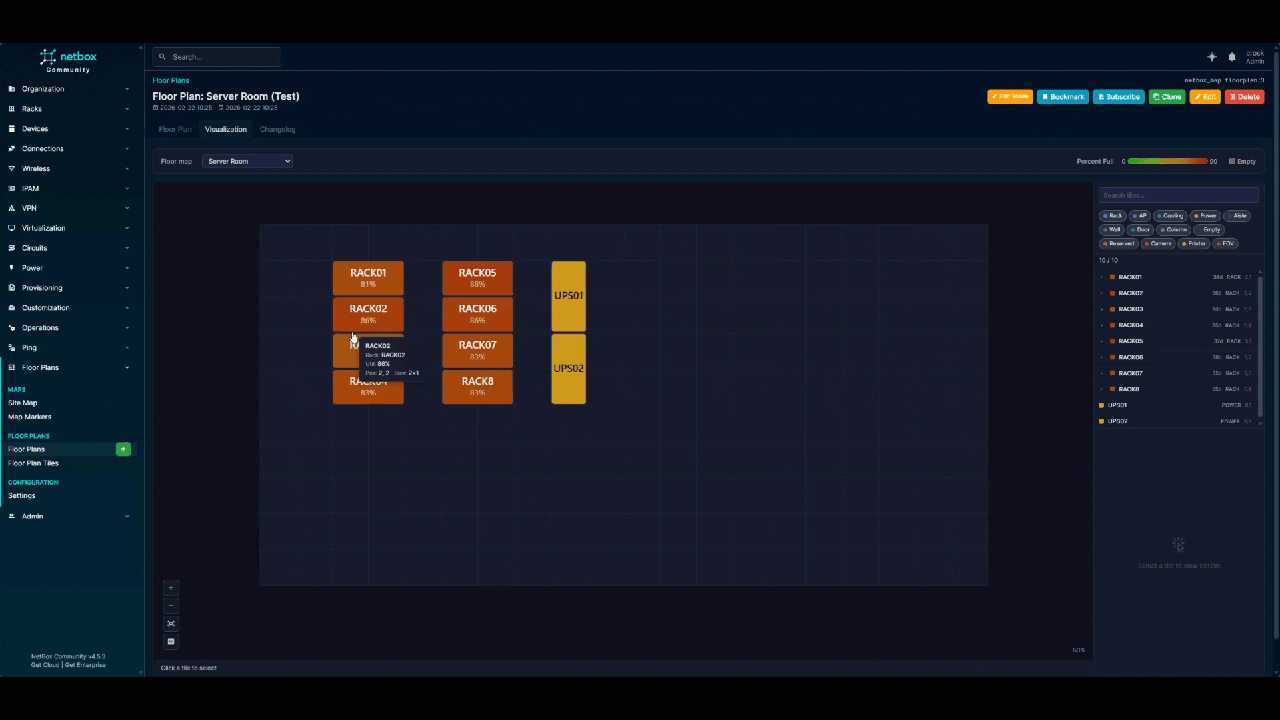Image resolution: width=1280 pixels, height=720 pixels.
Task: Click the IPAM sidebar icon
Action: pyautogui.click(x=11, y=188)
